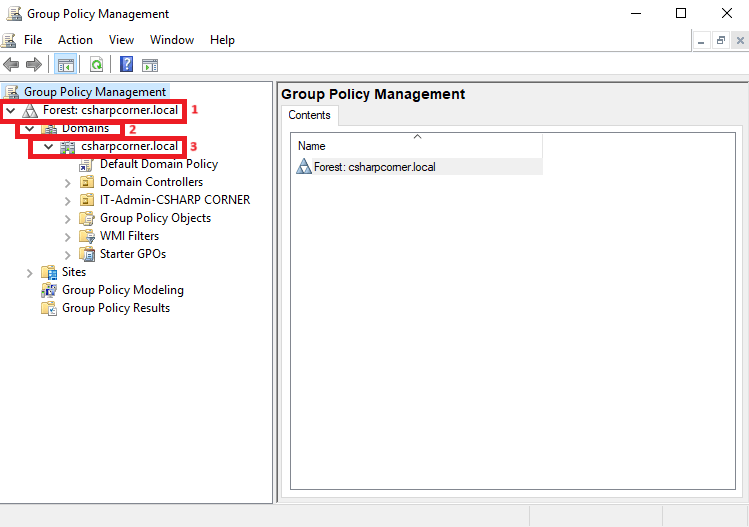The image size is (749, 527).
Task: Maximize the Group Policy Management window
Action: pyautogui.click(x=681, y=13)
